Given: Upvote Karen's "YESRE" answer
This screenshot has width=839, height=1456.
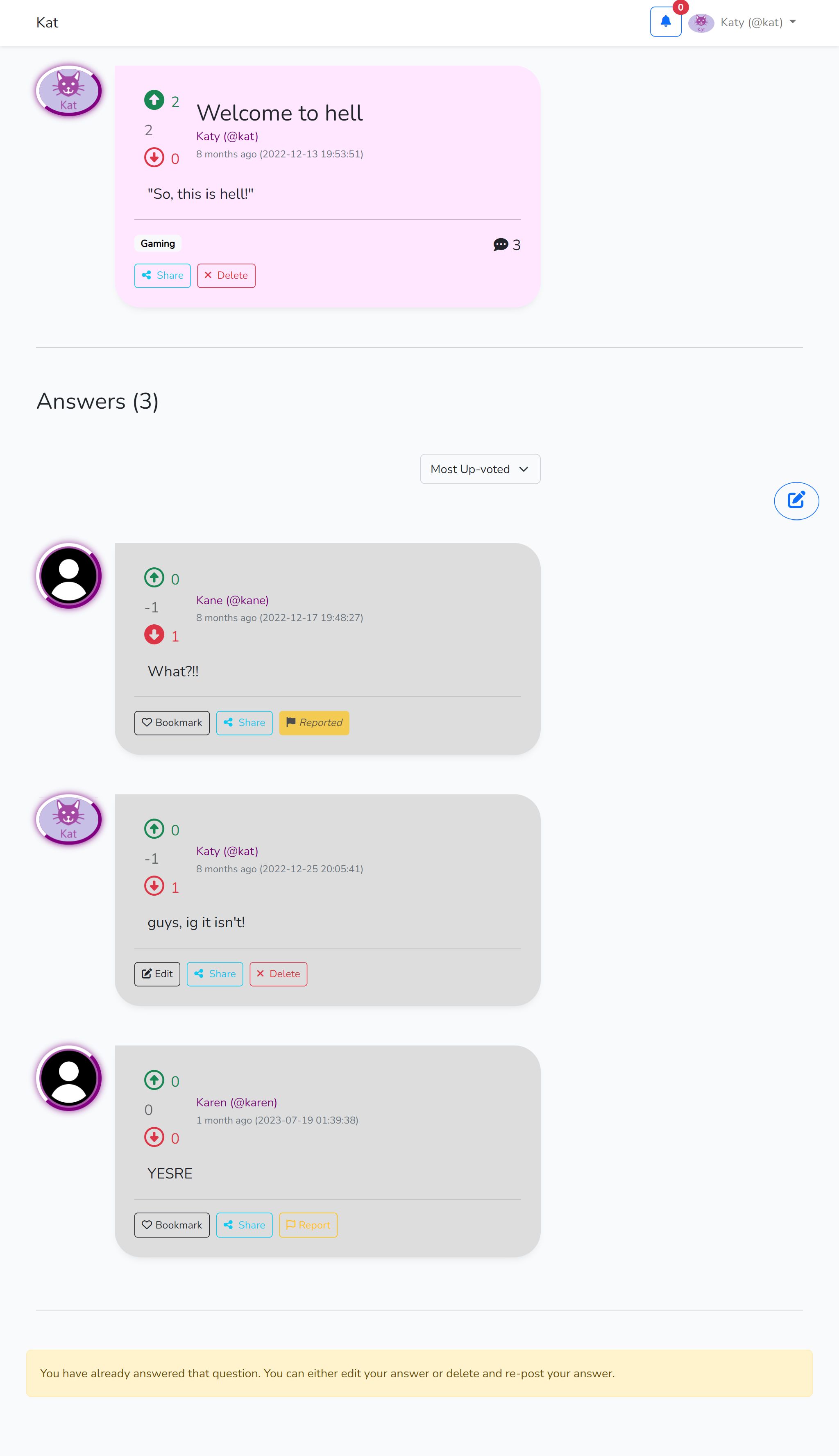Looking at the screenshot, I should tap(154, 1080).
